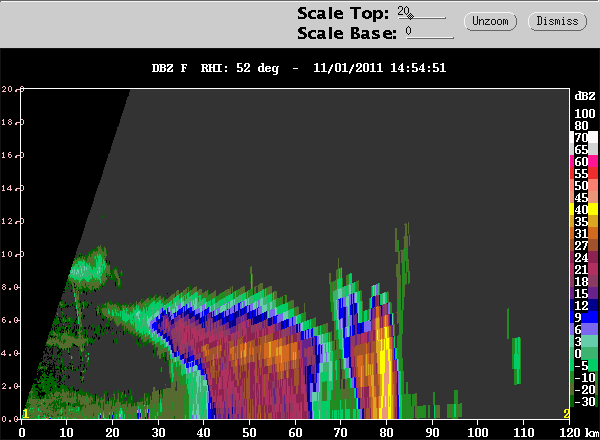
Task: Click the cloud echo at 10 km height
Action: pyautogui.click(x=90, y=266)
